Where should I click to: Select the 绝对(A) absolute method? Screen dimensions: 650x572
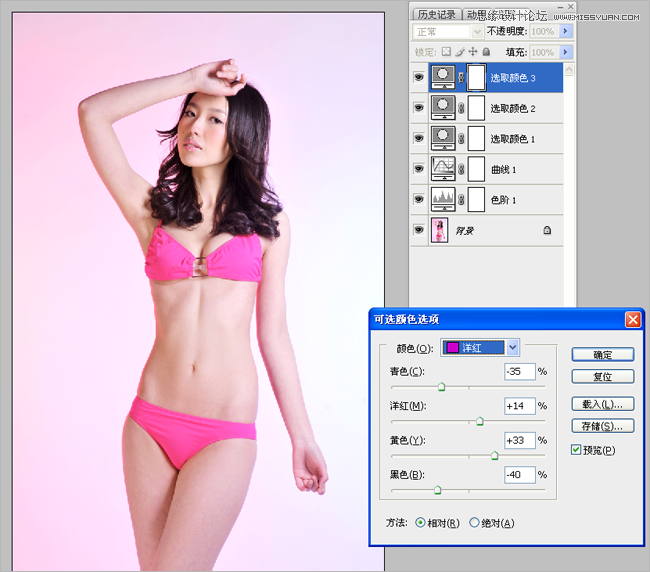pyautogui.click(x=474, y=523)
